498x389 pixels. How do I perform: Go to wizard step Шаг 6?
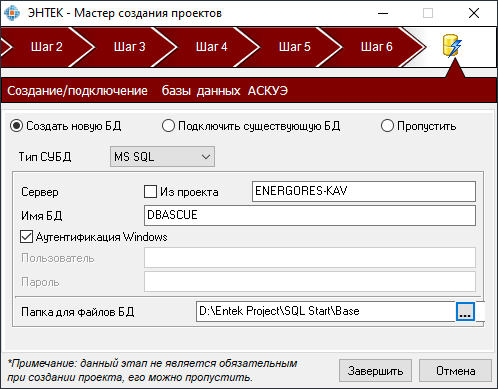[377, 47]
